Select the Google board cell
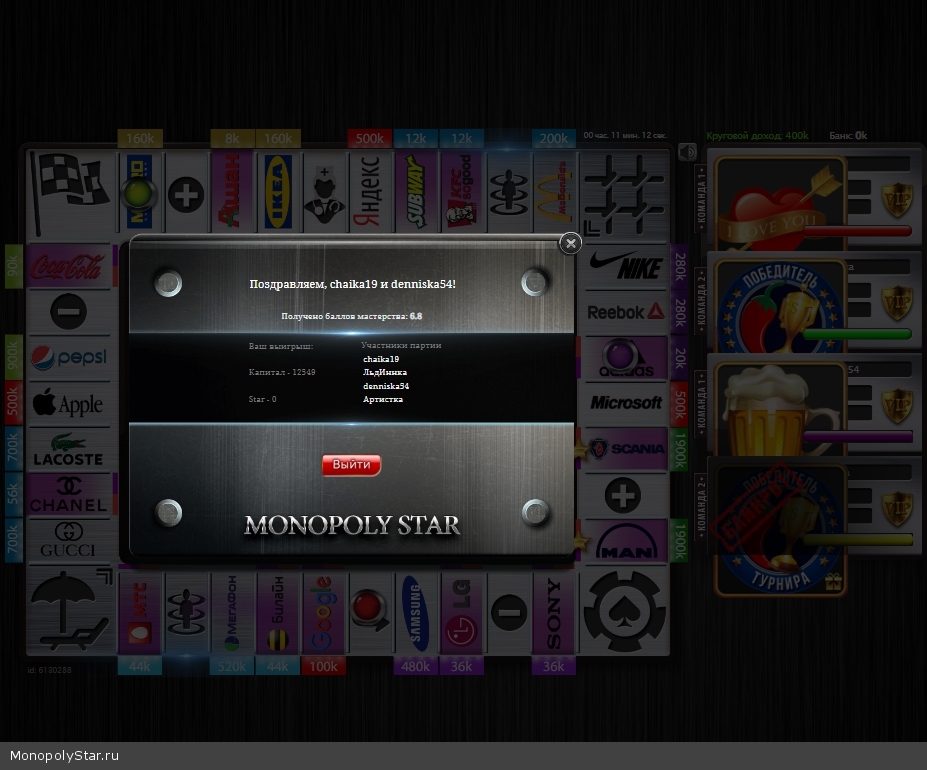Viewport: 927px width, 770px height. [324, 613]
